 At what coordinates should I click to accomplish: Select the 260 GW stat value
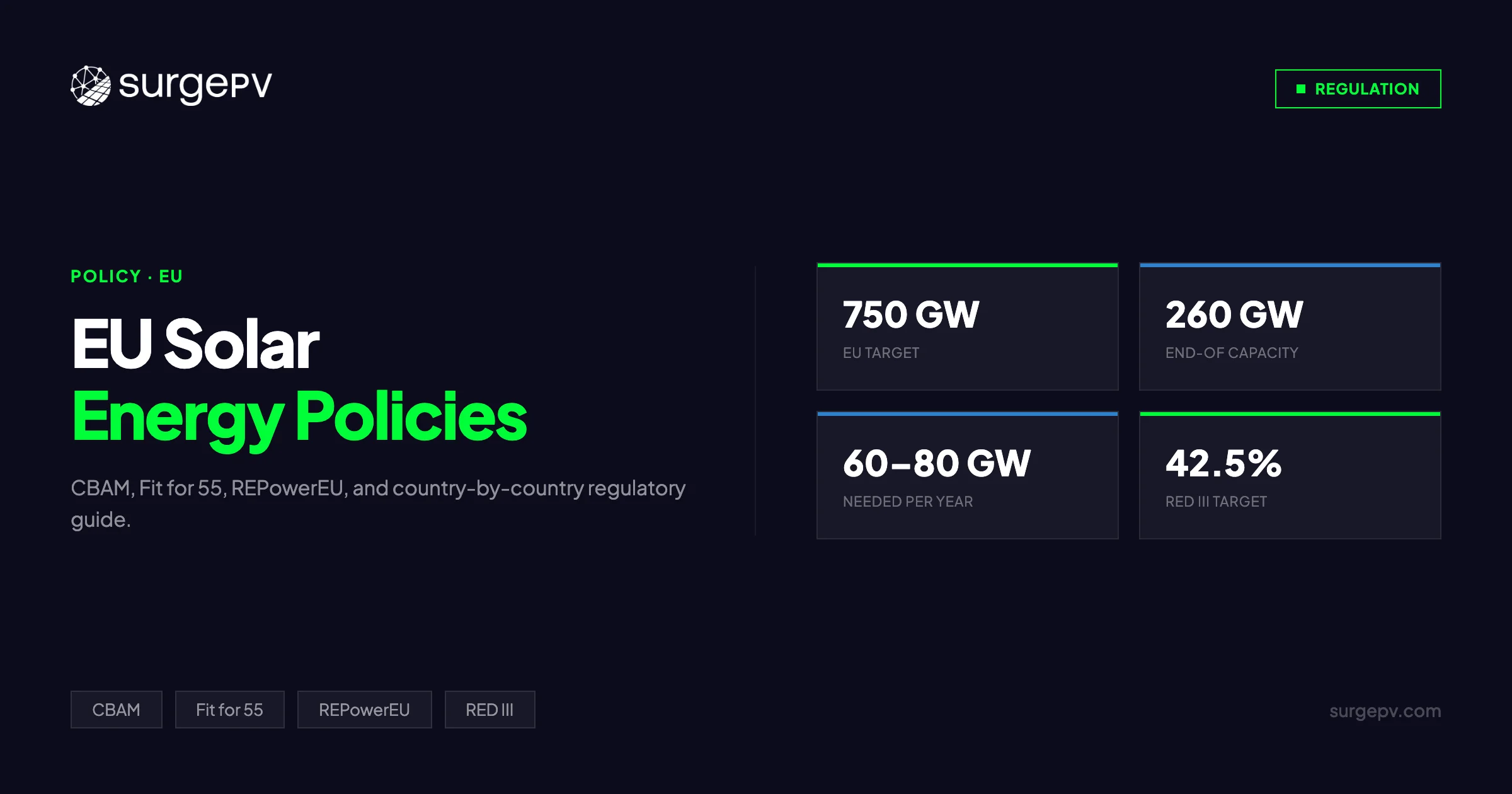[1234, 314]
